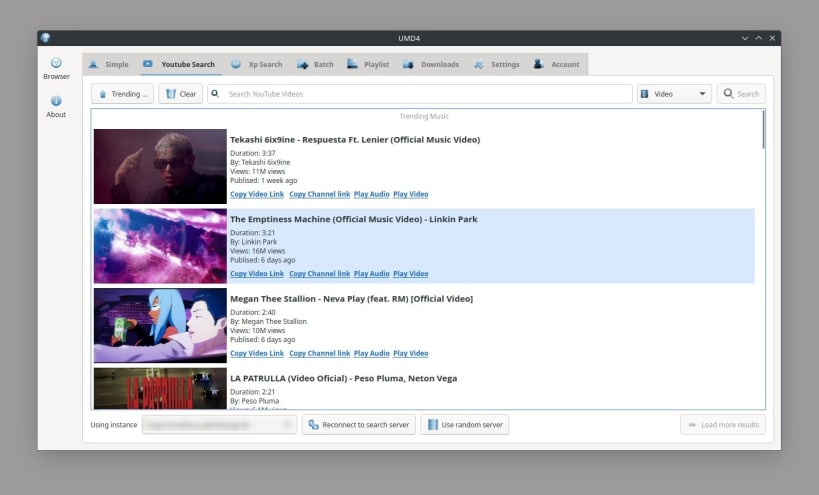Play Video for The Emptiness Machine
The width and height of the screenshot is (819, 495).
(411, 274)
